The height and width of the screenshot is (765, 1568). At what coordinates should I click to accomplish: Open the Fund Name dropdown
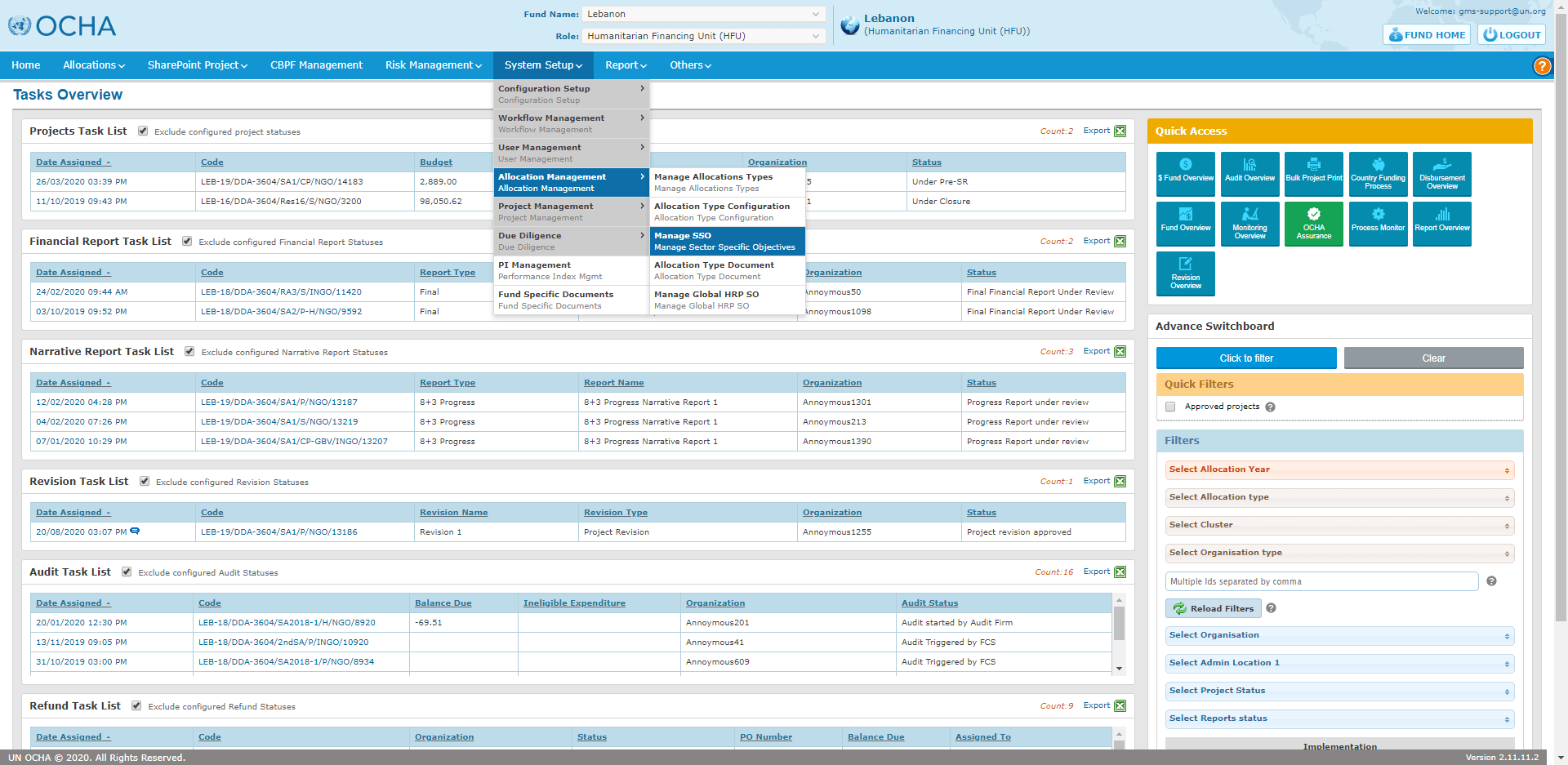(703, 14)
